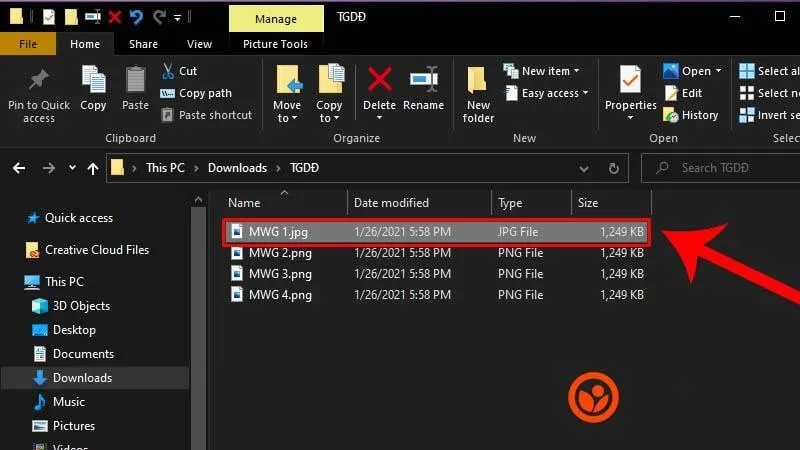Open 3D Objects folder in sidebar
The width and height of the screenshot is (800, 450).
[71, 306]
